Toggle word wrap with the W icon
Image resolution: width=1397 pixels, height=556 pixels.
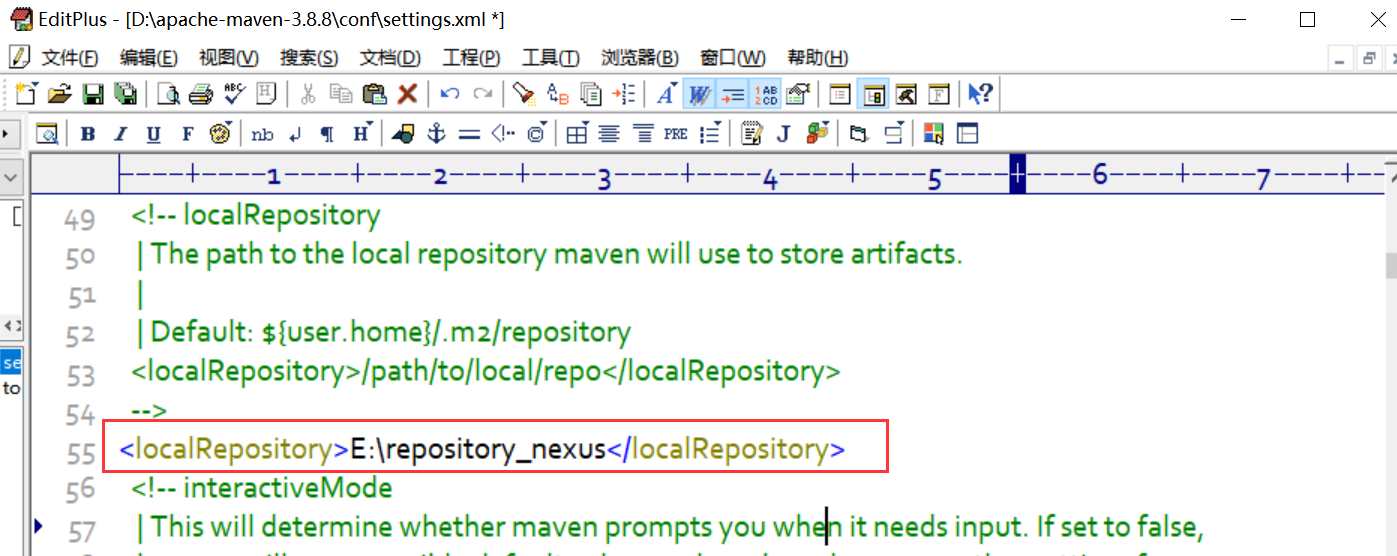point(699,94)
